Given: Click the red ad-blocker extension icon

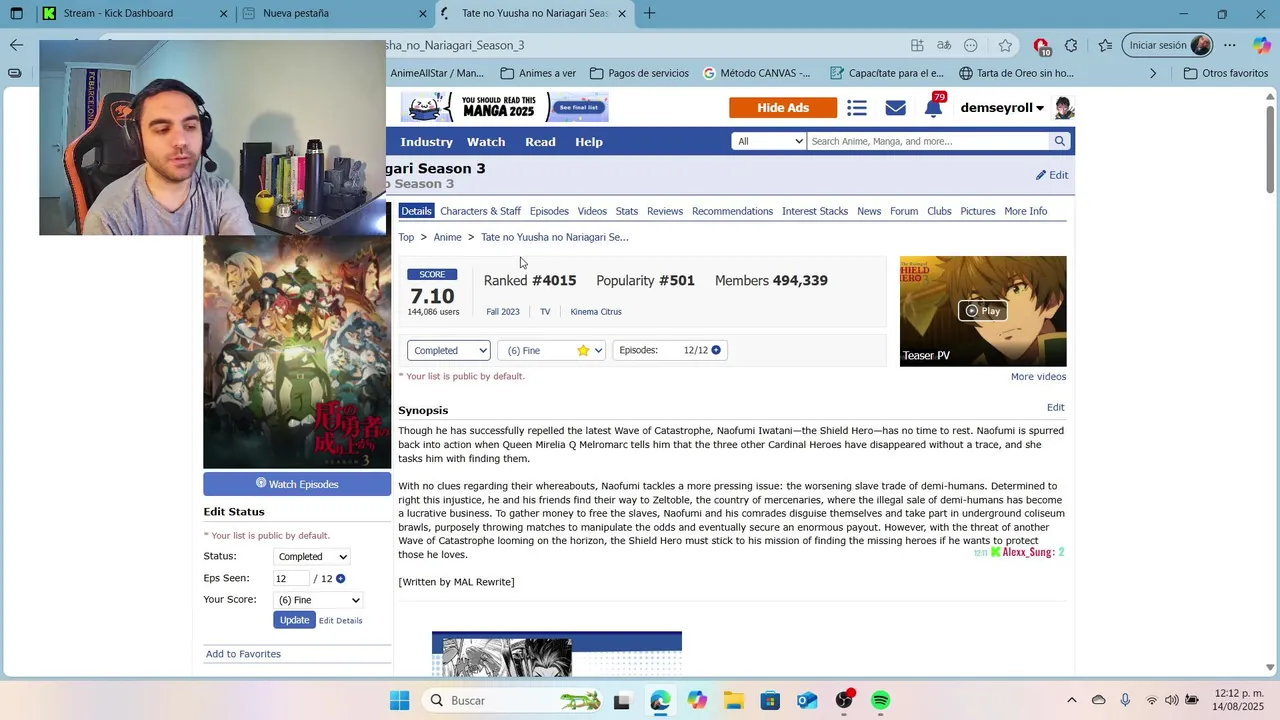Looking at the screenshot, I should point(1041,46).
